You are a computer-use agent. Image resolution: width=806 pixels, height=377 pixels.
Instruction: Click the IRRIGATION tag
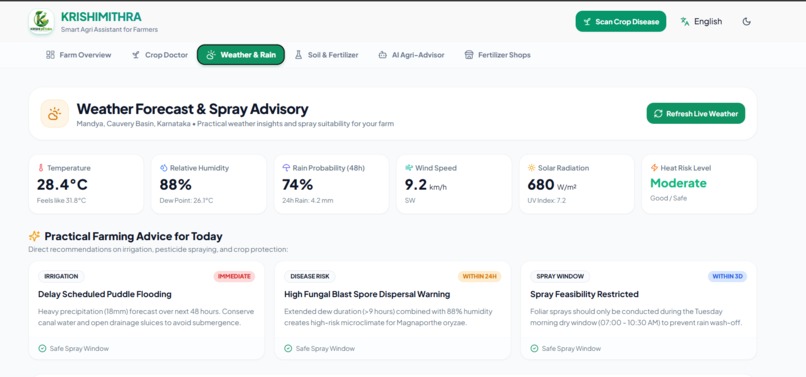pyautogui.click(x=61, y=276)
